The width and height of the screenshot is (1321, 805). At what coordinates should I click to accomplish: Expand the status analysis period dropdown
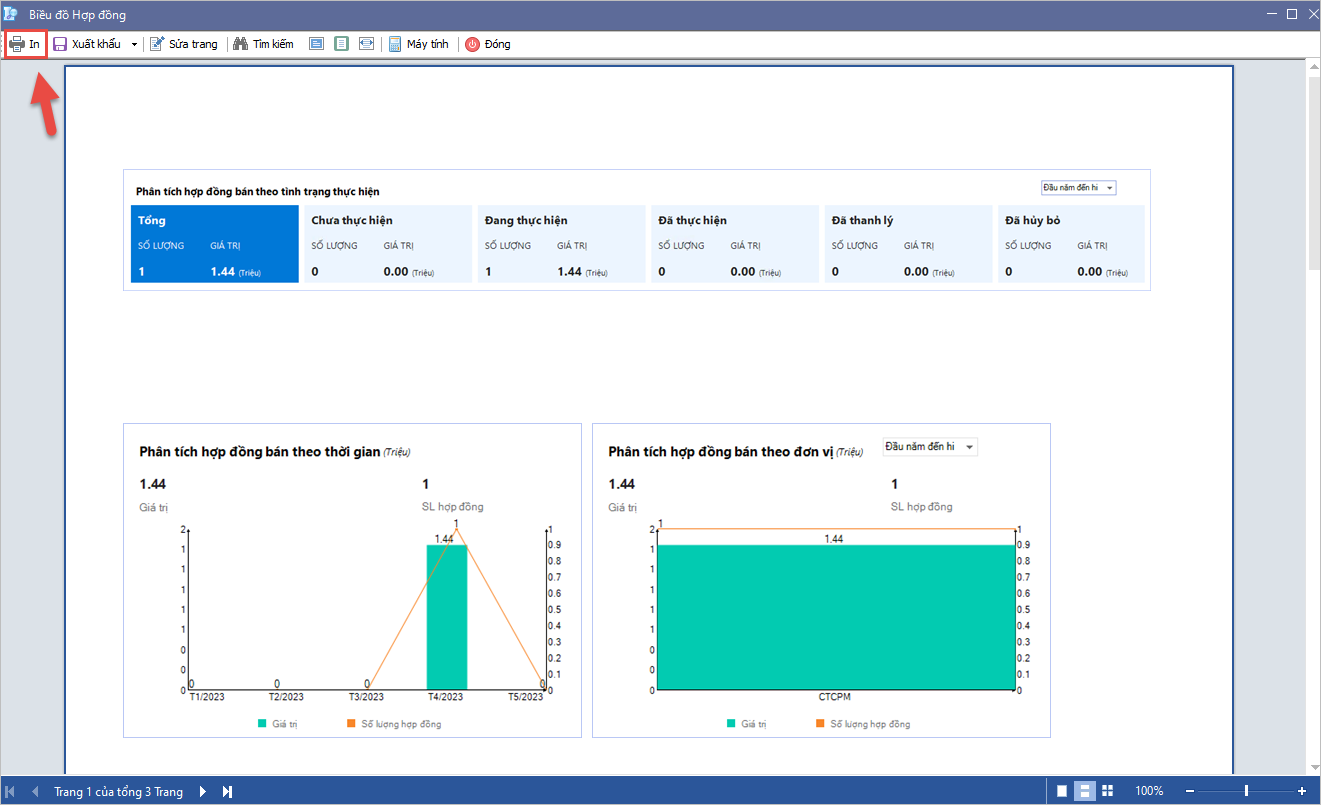(x=1109, y=188)
